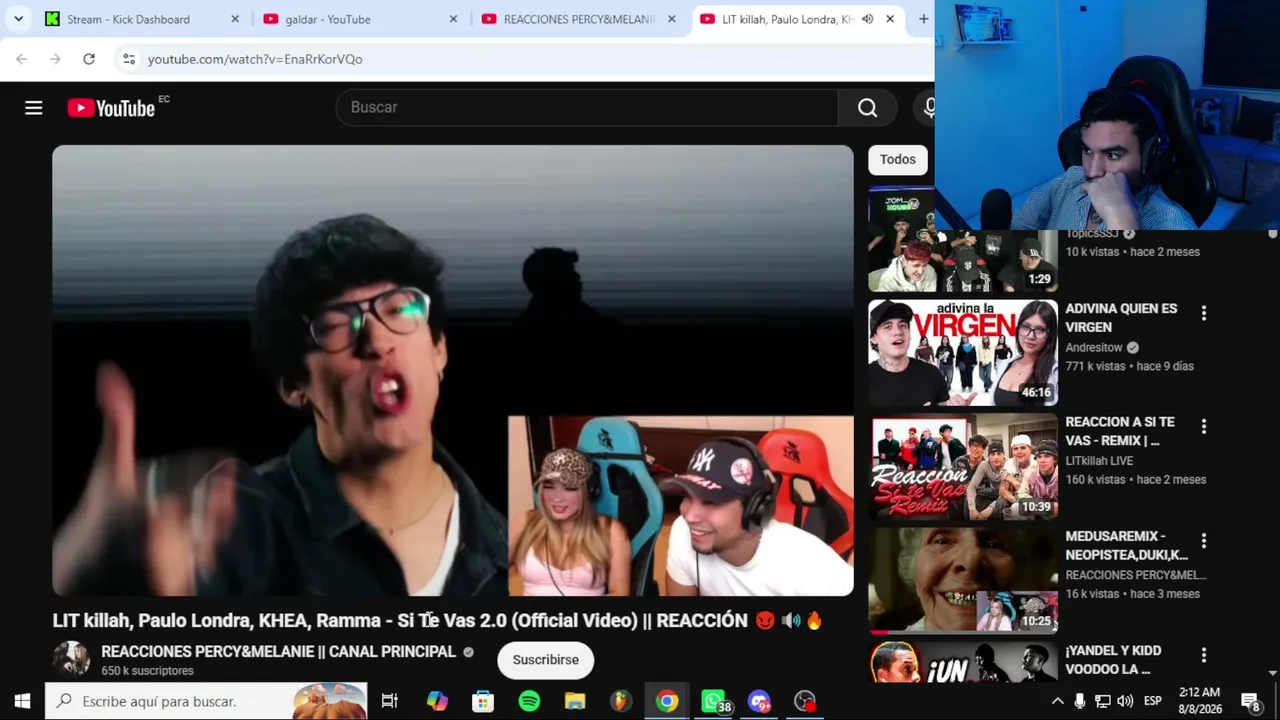The image size is (1280, 720).
Task: Open OBS Studio from the taskbar
Action: tap(805, 701)
